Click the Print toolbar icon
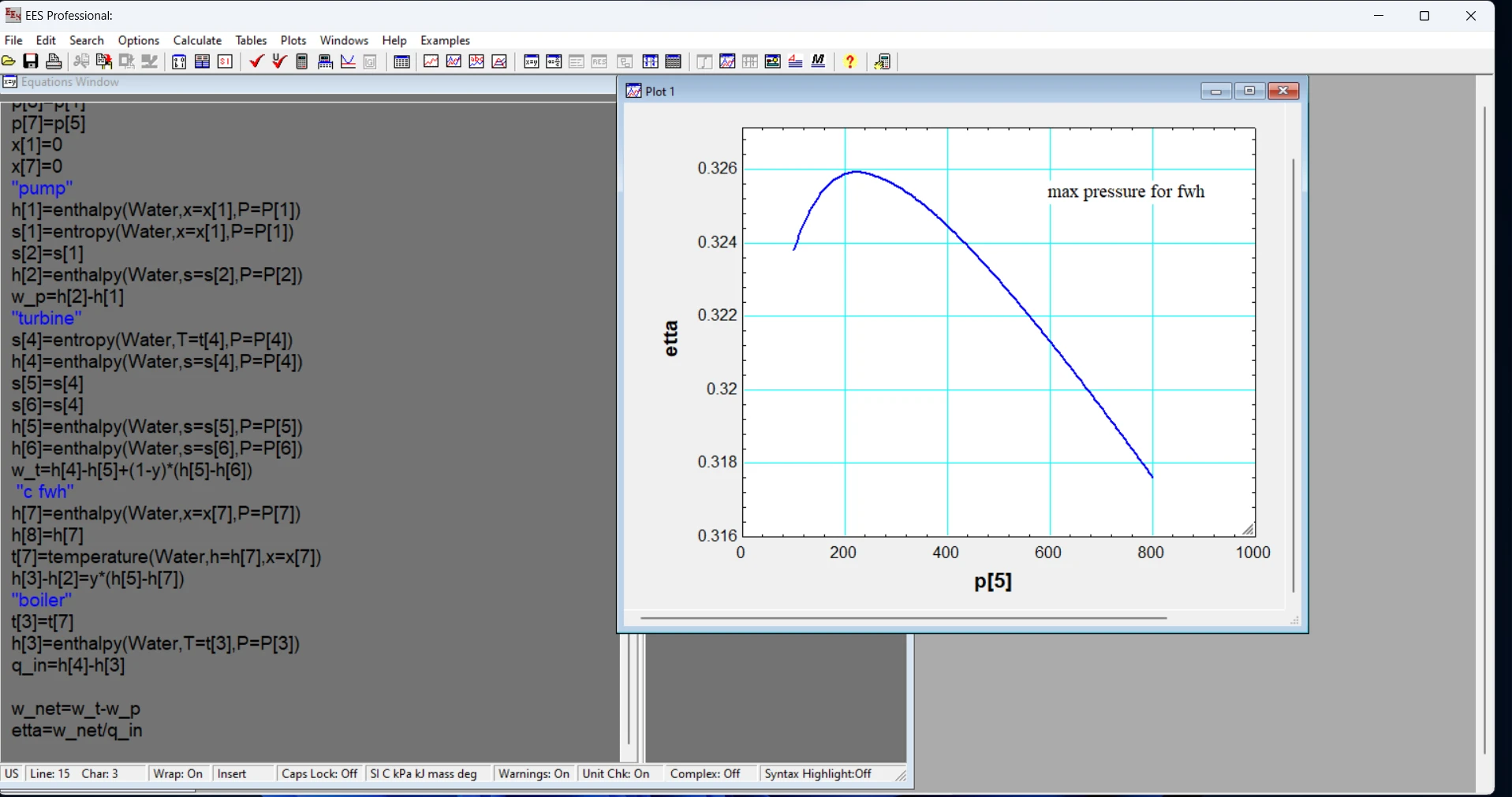Screen dimensions: 1512x797 click(54, 61)
